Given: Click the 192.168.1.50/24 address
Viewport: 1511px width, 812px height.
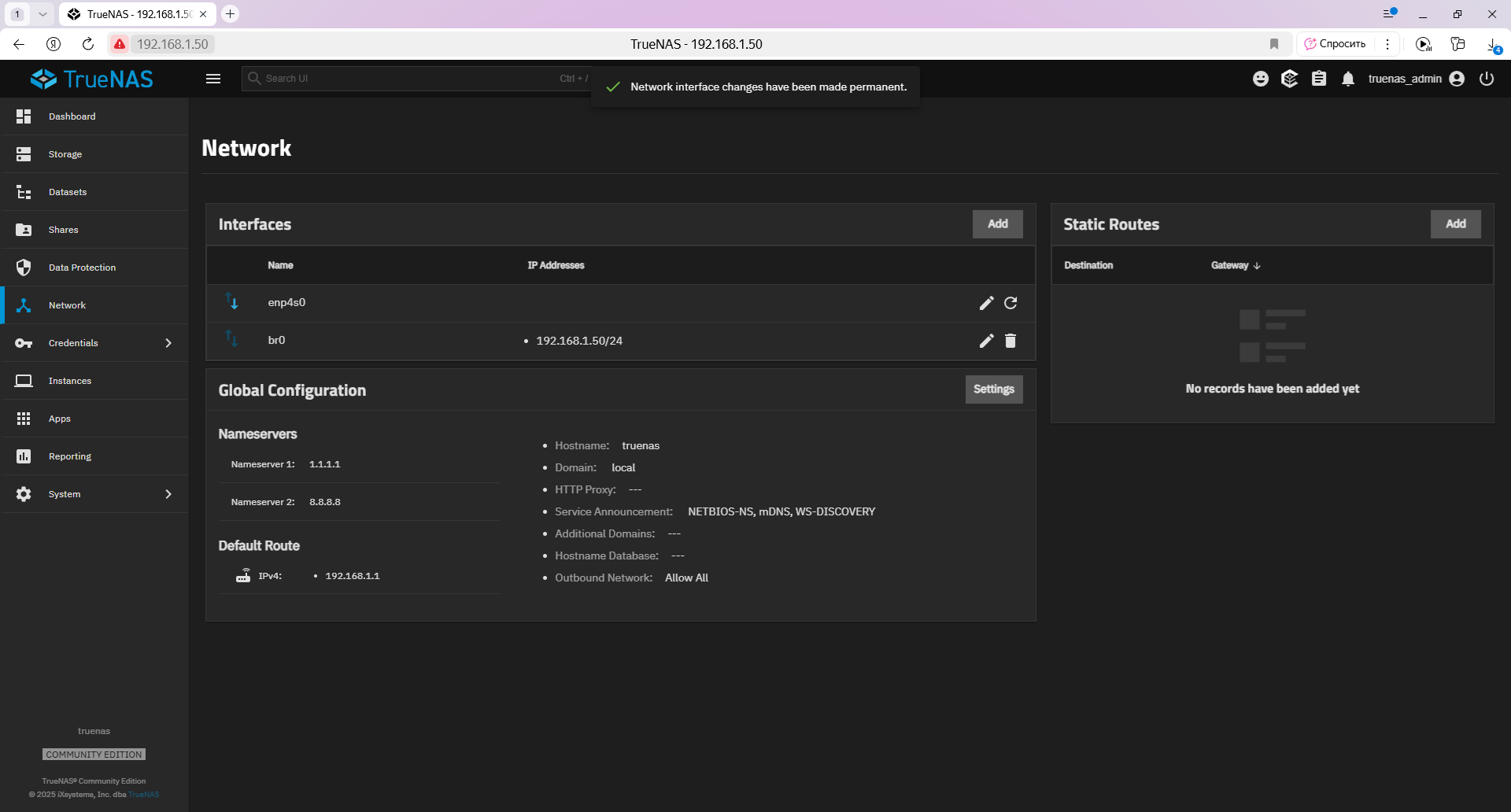Looking at the screenshot, I should click(579, 341).
